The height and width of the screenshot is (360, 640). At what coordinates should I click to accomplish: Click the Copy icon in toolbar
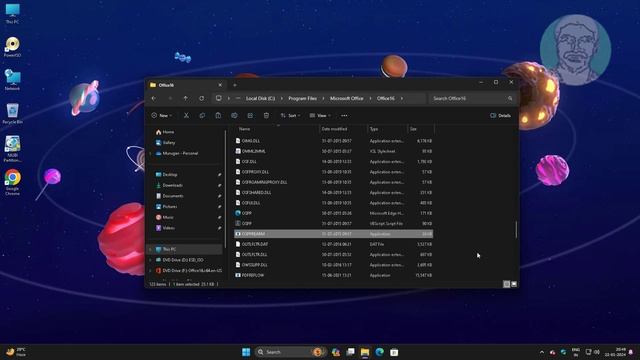click(202, 116)
